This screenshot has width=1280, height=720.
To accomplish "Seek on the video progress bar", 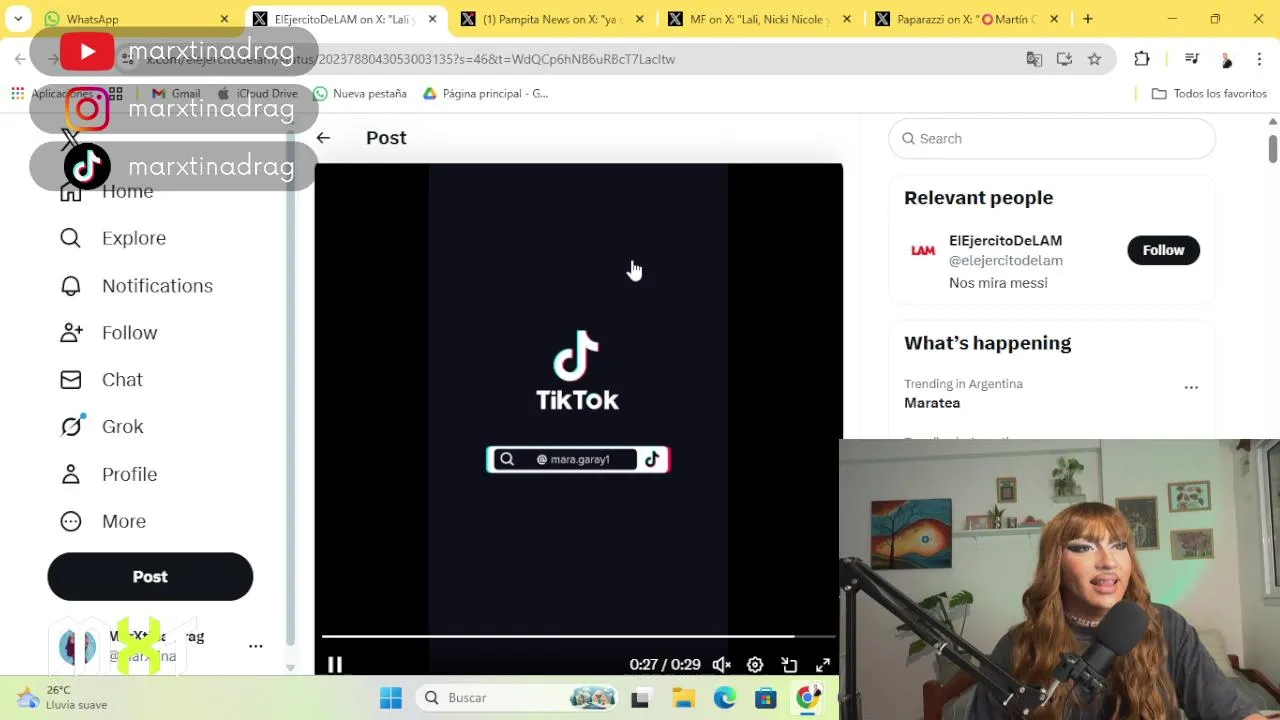I will click(578, 636).
